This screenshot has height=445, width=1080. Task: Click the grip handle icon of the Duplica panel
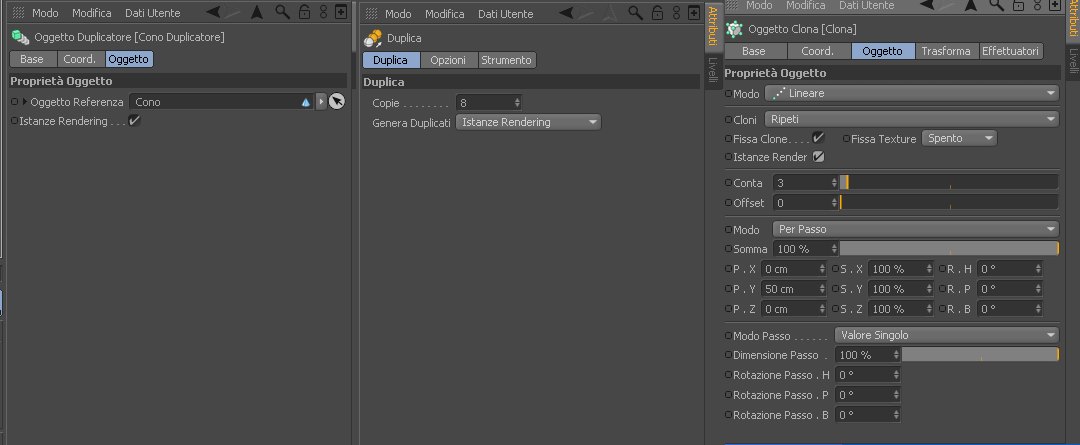tap(372, 14)
